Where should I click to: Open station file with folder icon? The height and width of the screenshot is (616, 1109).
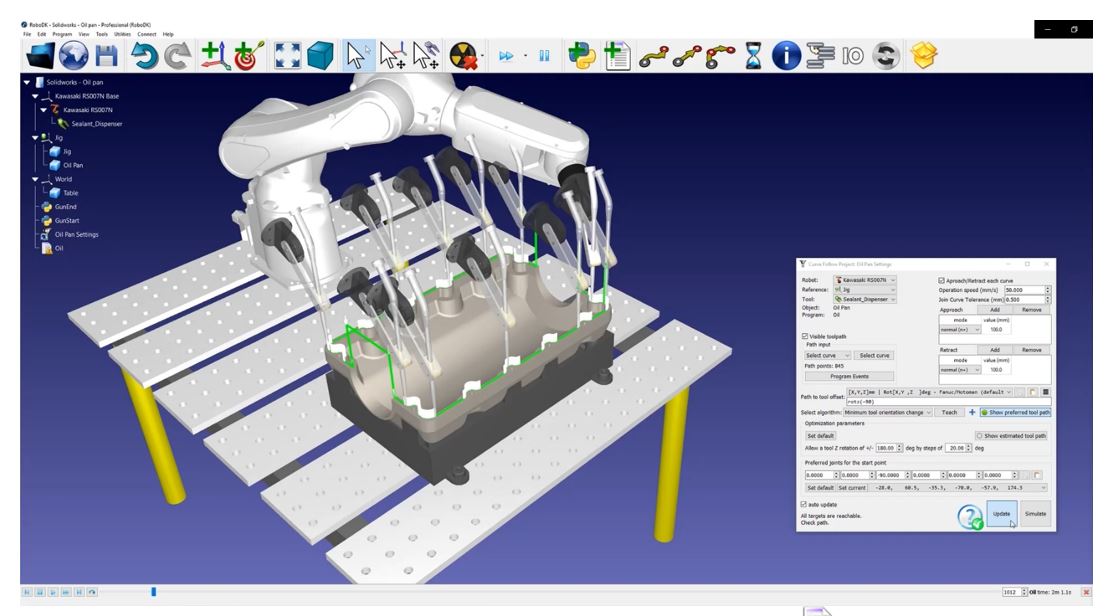point(40,55)
